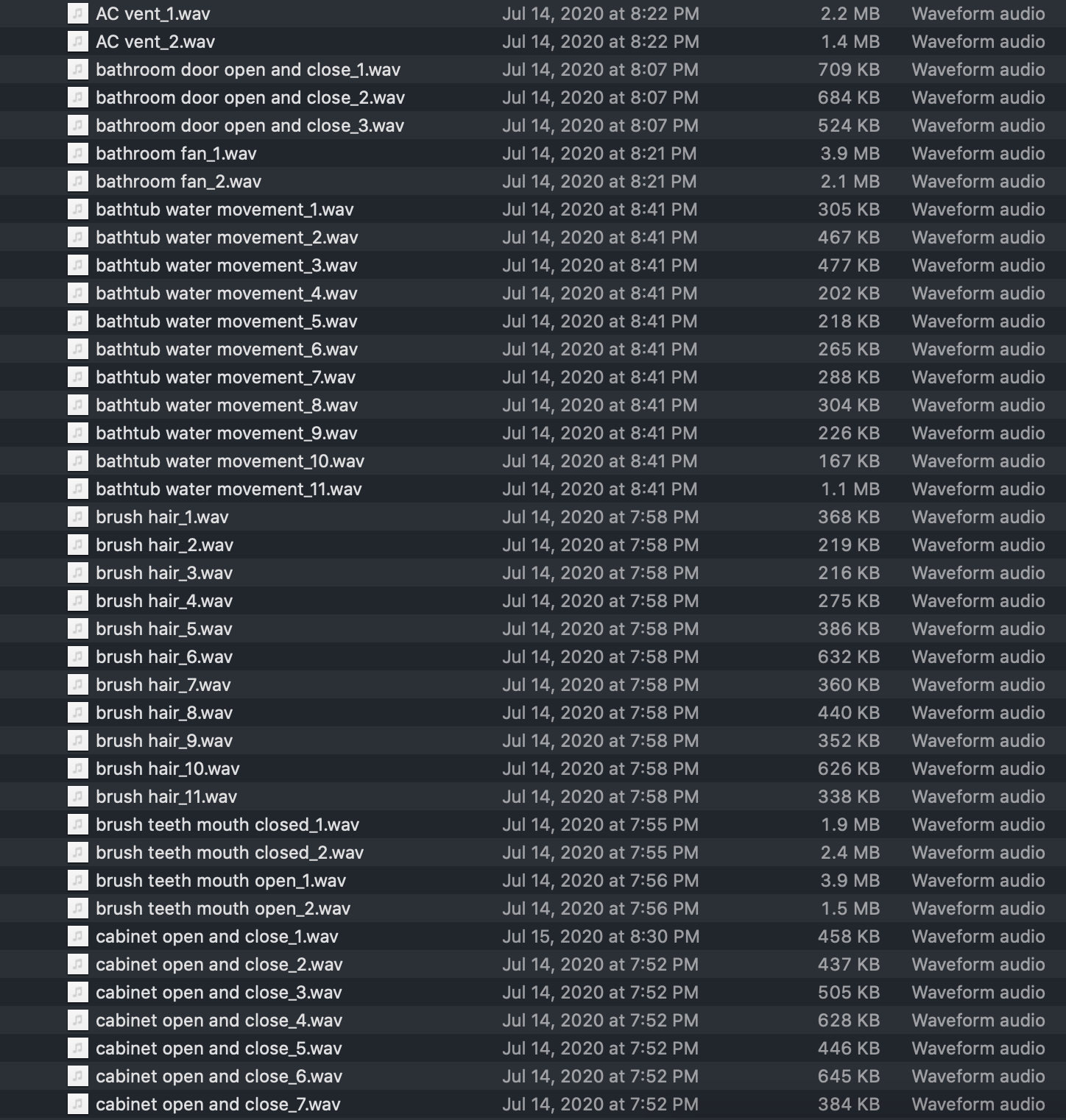Select the file AC vent_2.wav

(x=155, y=42)
